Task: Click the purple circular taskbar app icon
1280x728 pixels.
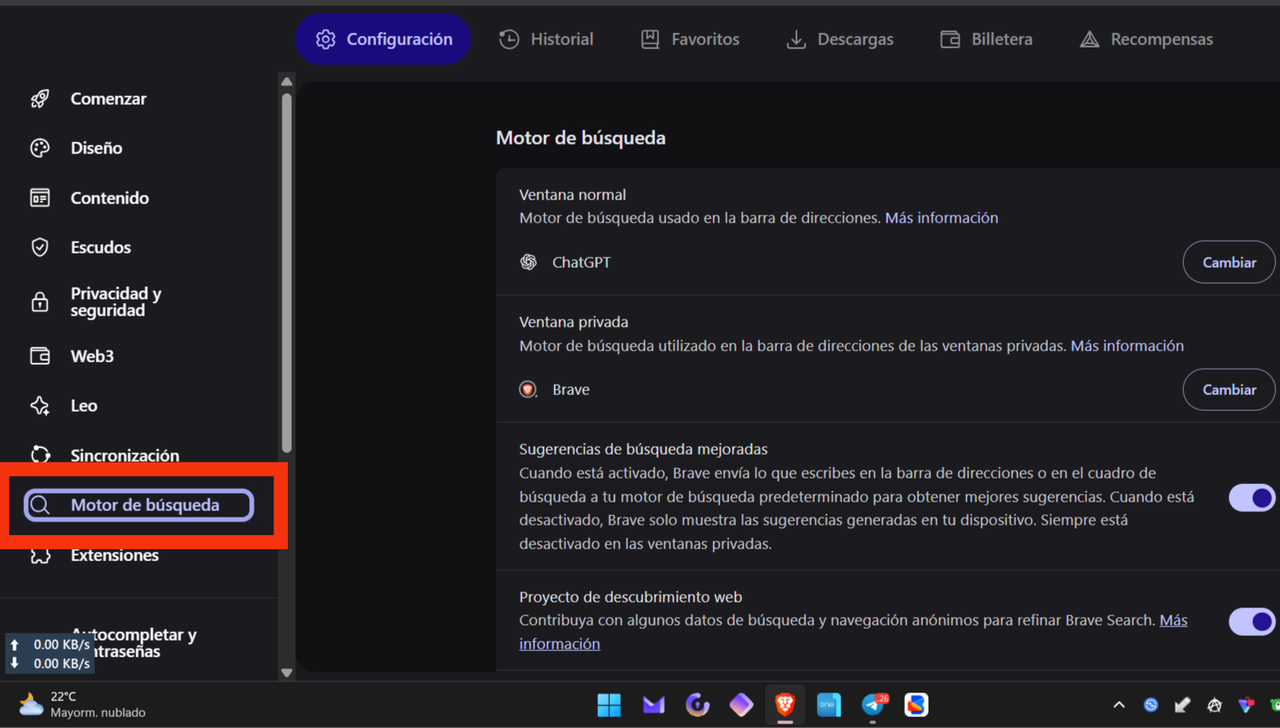Action: 697,705
